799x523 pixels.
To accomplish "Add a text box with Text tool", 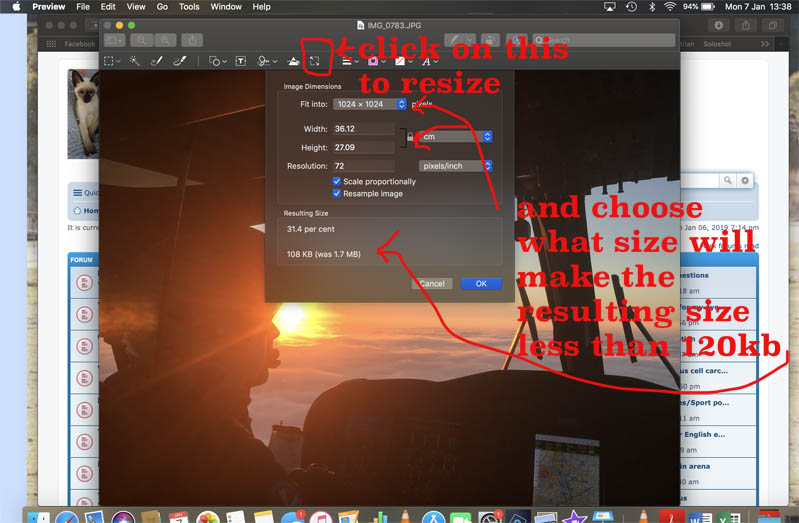I will tap(241, 61).
